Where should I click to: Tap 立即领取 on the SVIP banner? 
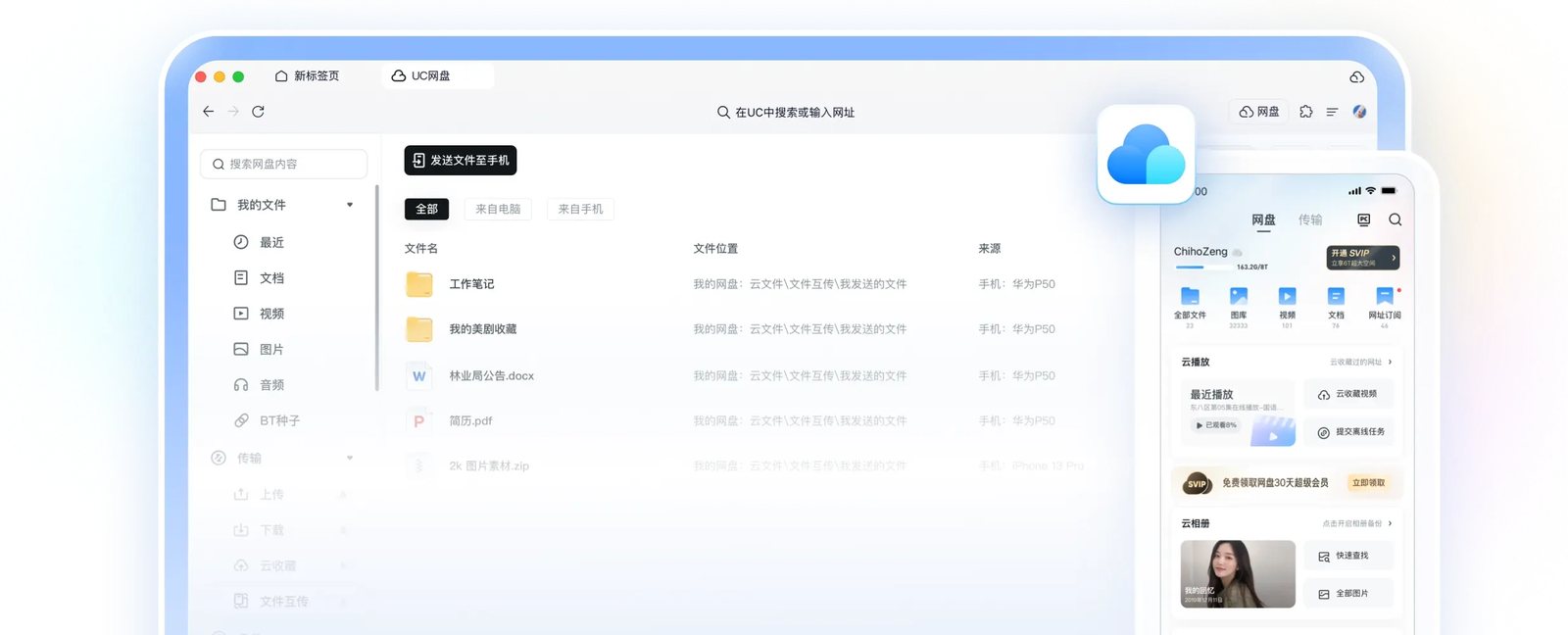(1368, 483)
